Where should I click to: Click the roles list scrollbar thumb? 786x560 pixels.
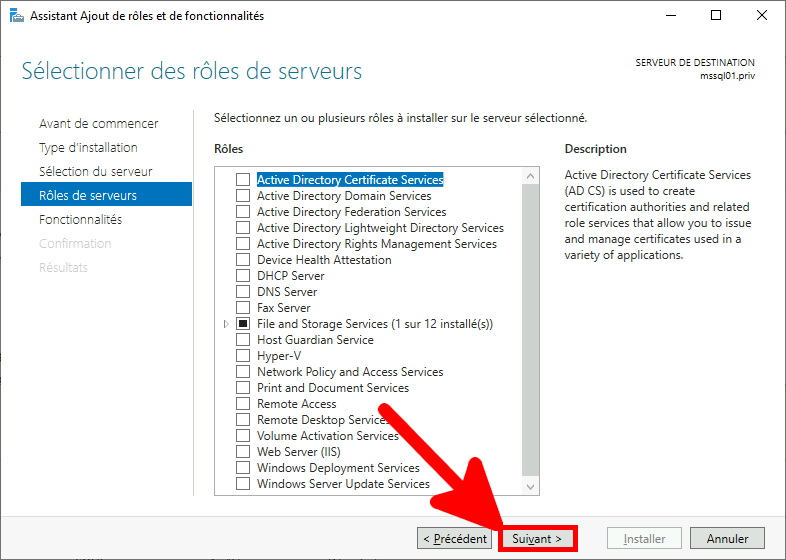530,329
